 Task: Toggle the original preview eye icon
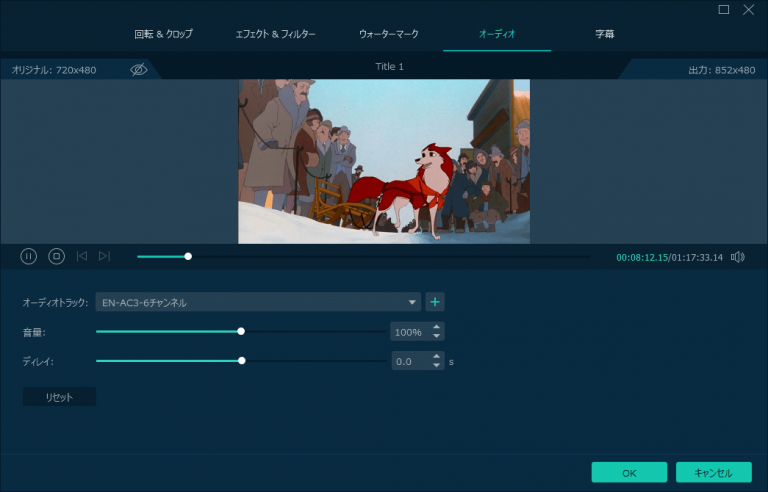138,69
